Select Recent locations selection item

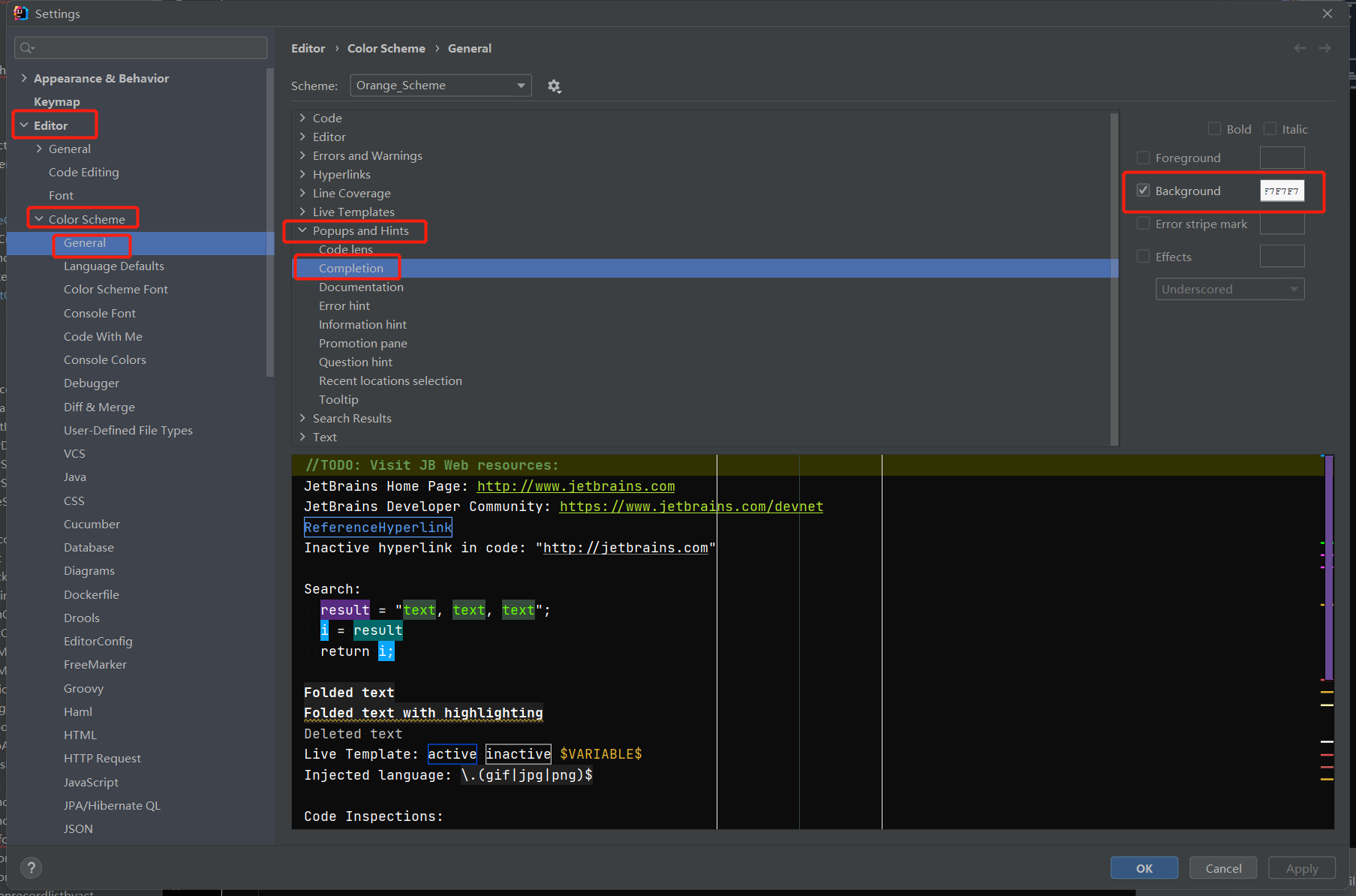pos(390,380)
